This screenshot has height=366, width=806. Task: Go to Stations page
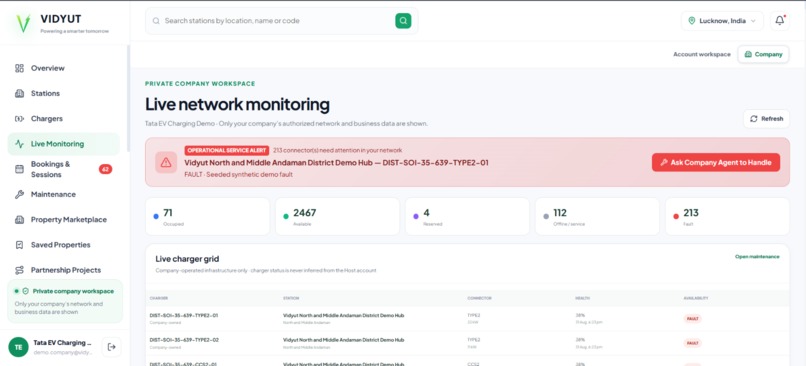point(64,94)
